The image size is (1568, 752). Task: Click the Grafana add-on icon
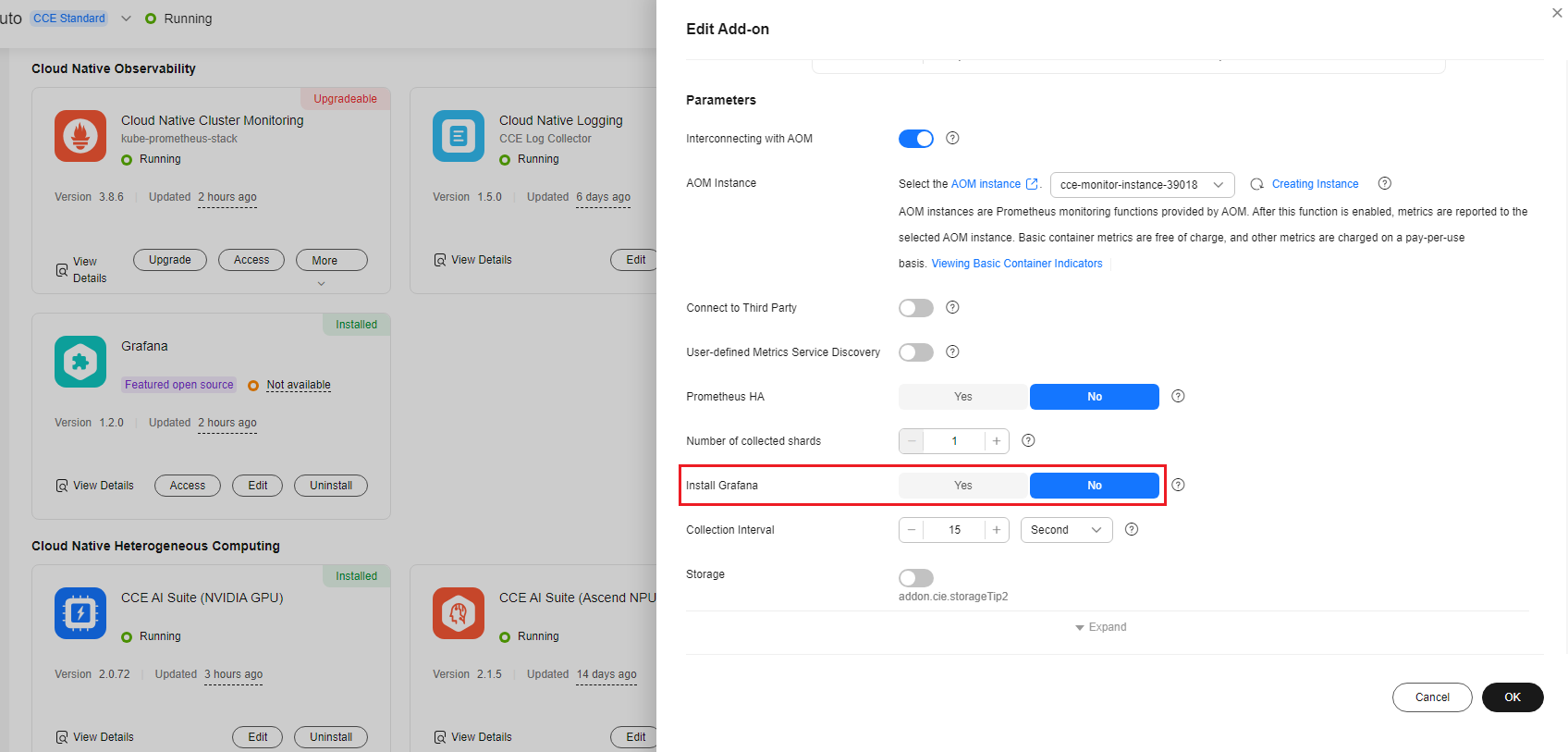80,362
